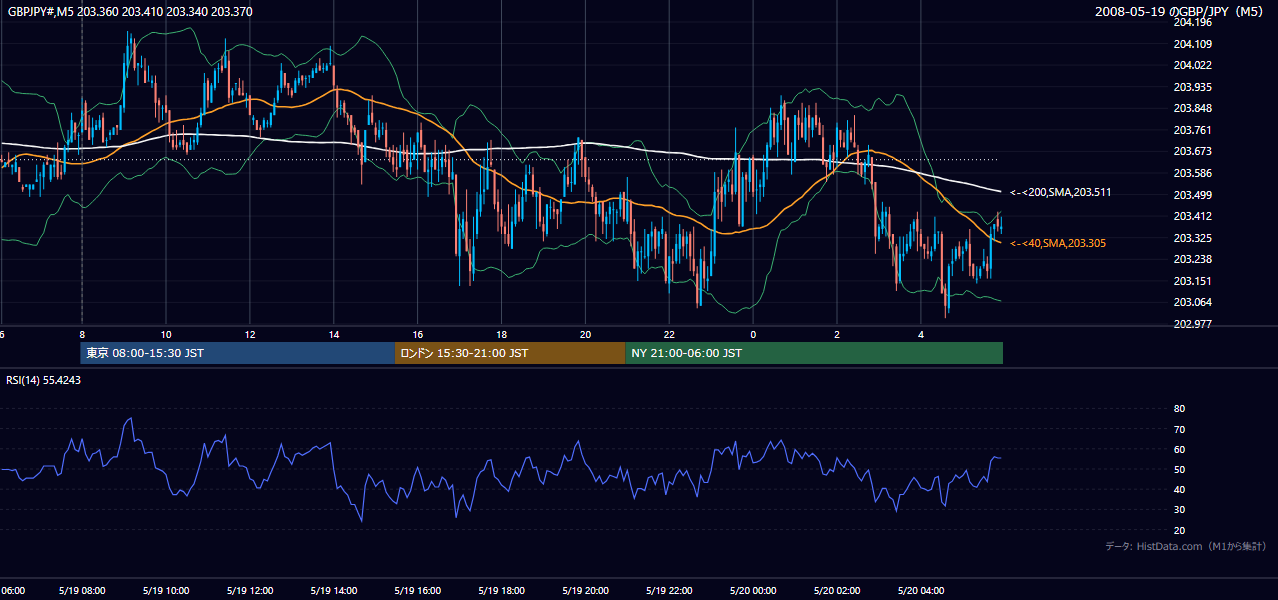The width and height of the screenshot is (1278, 600).
Task: Click price level 203.848 on the axis
Action: [x=1192, y=109]
